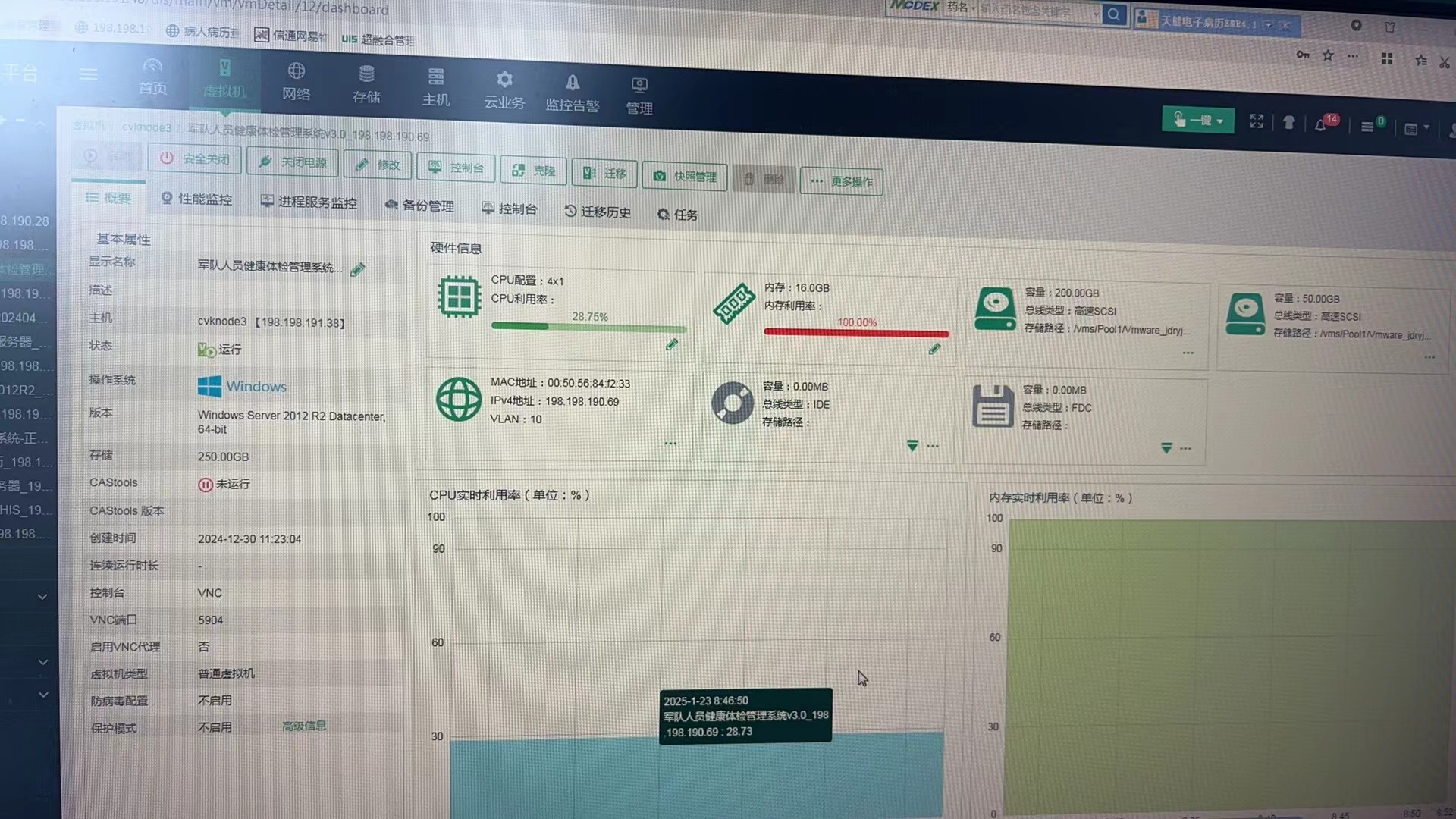Click the red memory utilization bar

point(855,333)
